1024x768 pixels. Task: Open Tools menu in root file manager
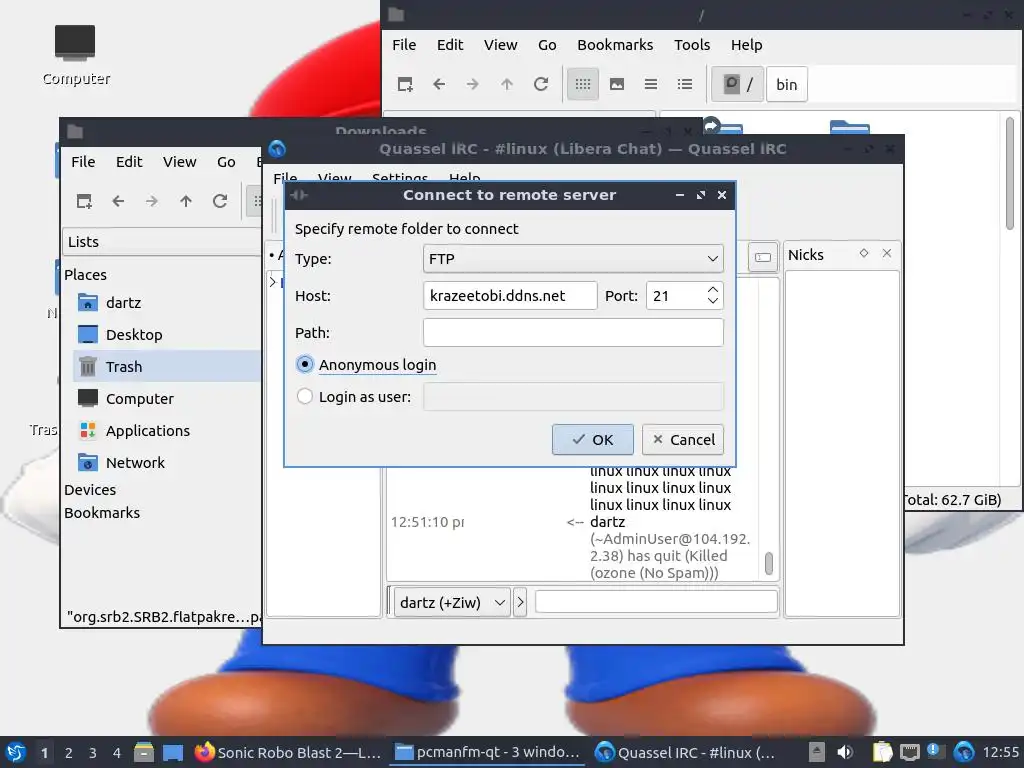point(692,45)
